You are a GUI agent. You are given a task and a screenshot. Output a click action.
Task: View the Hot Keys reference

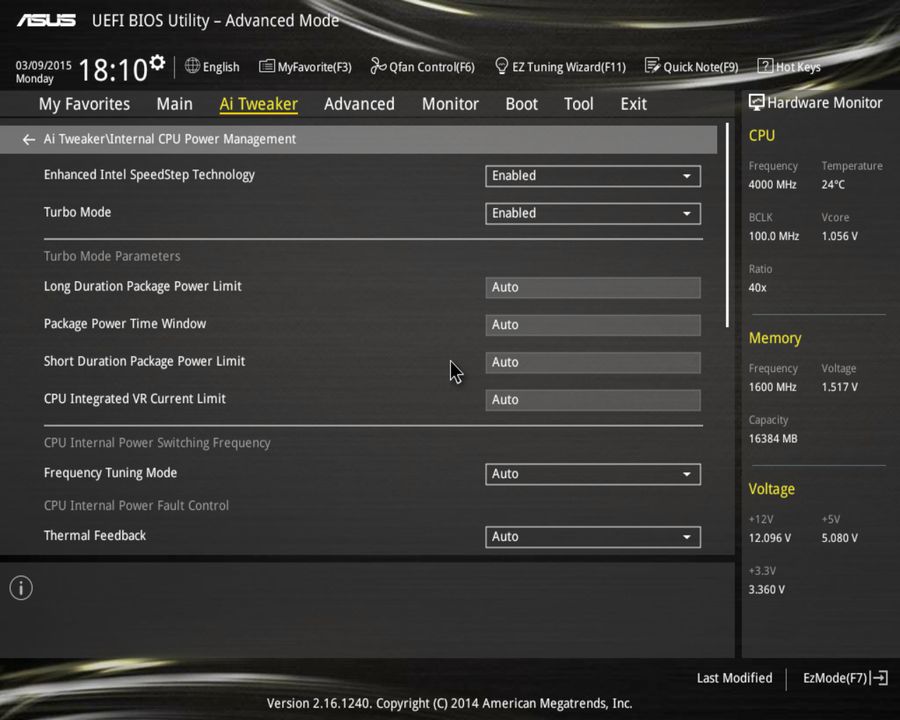click(x=789, y=66)
